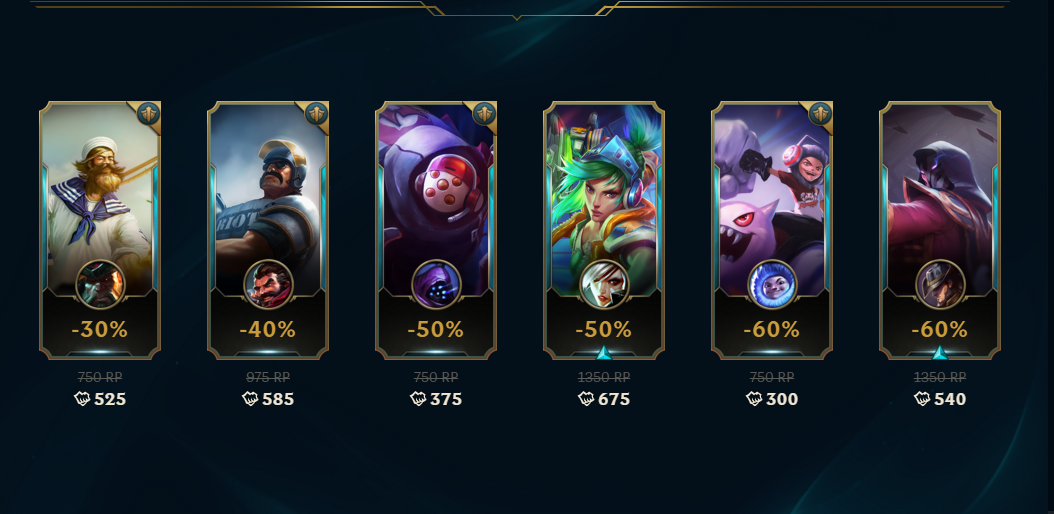Select the -30% discount offer
Screen dimensions: 1054x514
point(100,329)
